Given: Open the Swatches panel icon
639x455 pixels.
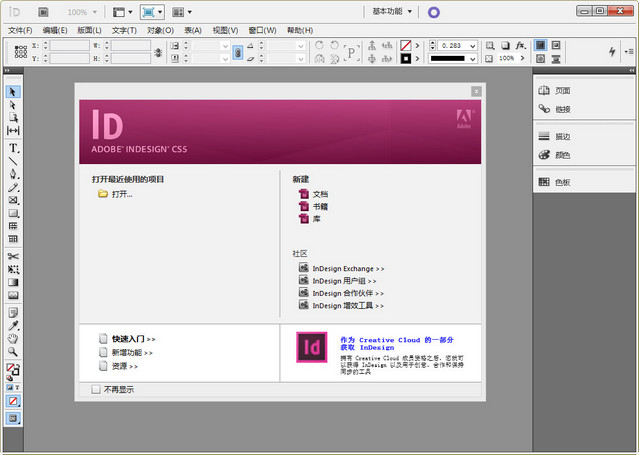Looking at the screenshot, I should (560, 182).
